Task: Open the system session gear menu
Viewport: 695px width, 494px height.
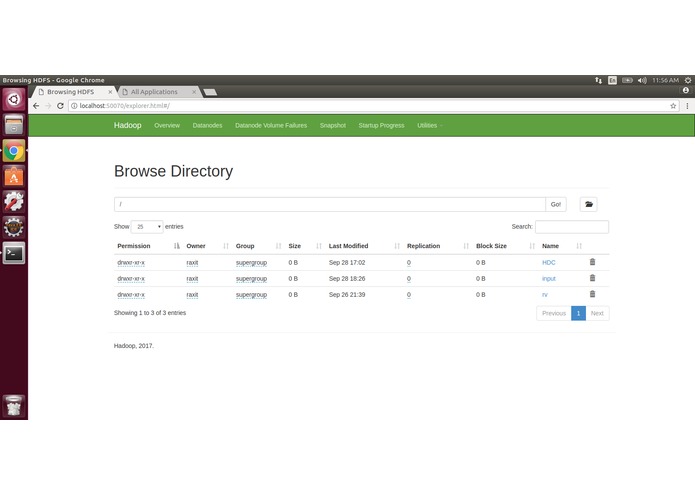Action: (x=688, y=80)
